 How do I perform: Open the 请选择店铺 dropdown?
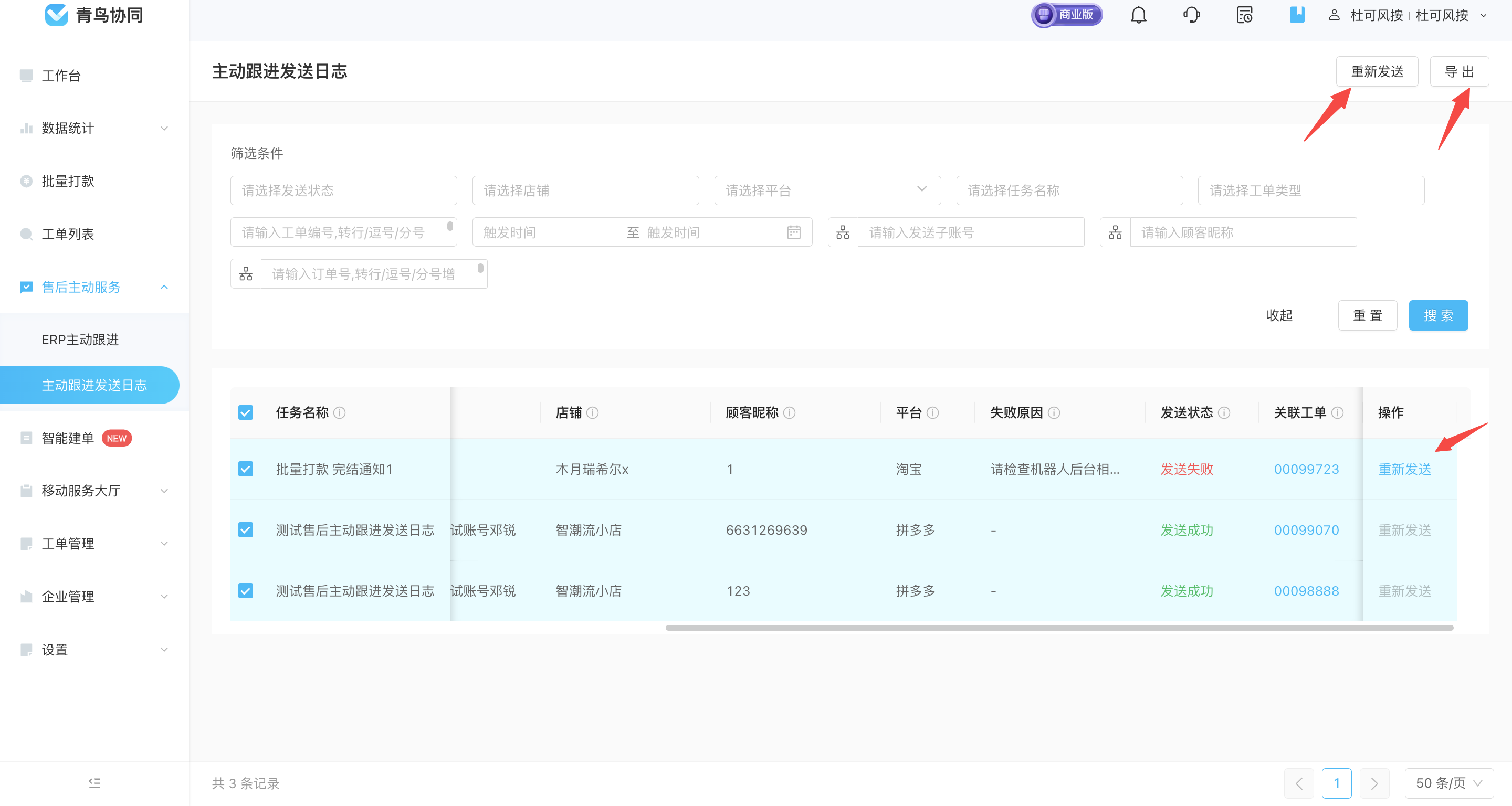pos(585,190)
